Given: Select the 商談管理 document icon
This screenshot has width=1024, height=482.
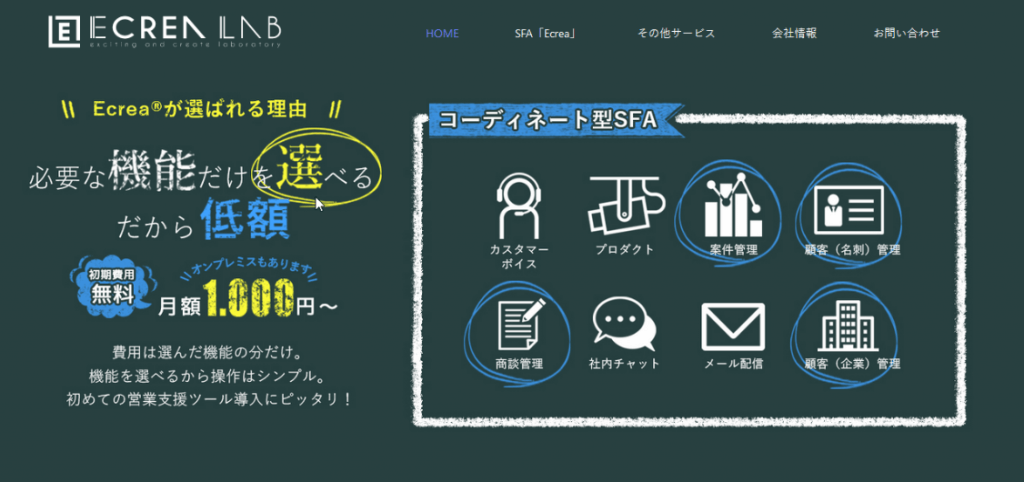Looking at the screenshot, I should click(x=521, y=323).
